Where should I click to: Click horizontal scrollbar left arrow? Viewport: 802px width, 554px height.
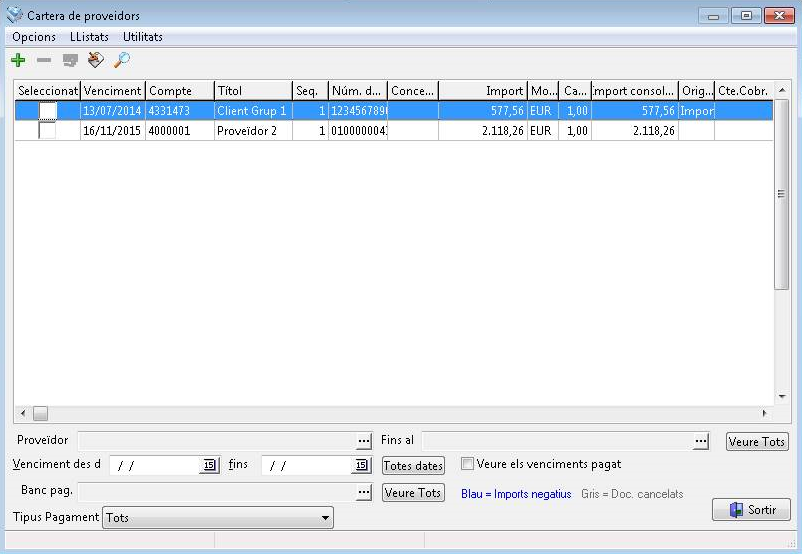point(23,413)
